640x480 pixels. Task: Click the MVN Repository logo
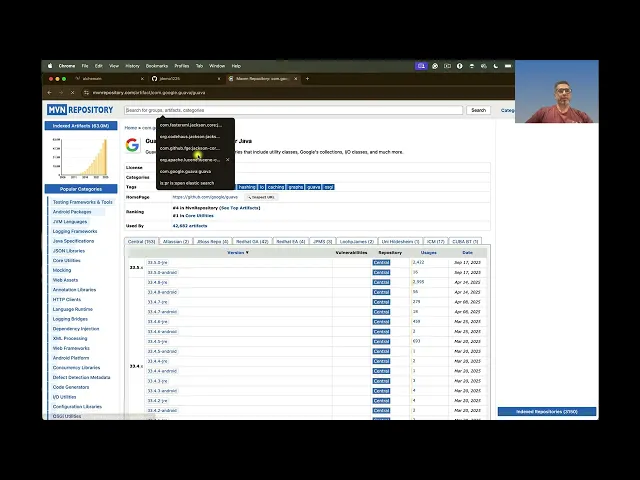[x=80, y=110]
